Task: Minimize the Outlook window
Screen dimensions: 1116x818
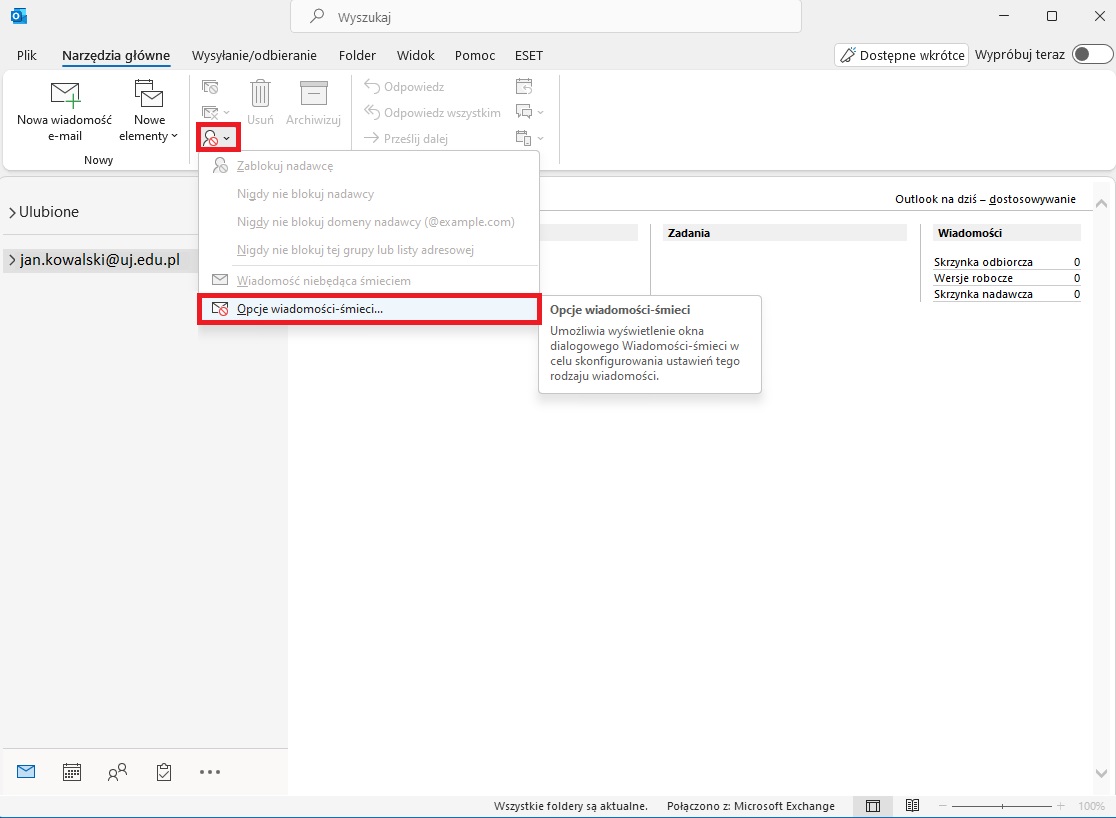Action: point(1004,16)
